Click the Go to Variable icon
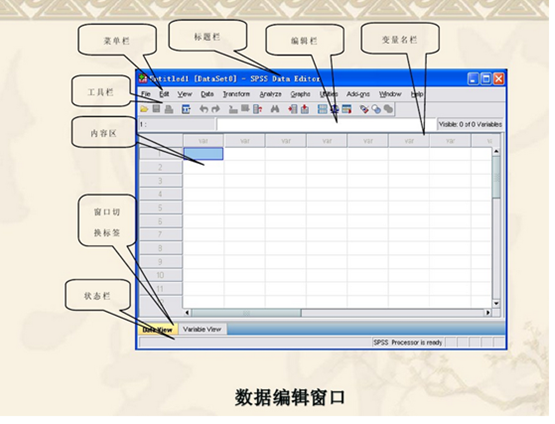The image size is (555, 424). click(x=245, y=109)
